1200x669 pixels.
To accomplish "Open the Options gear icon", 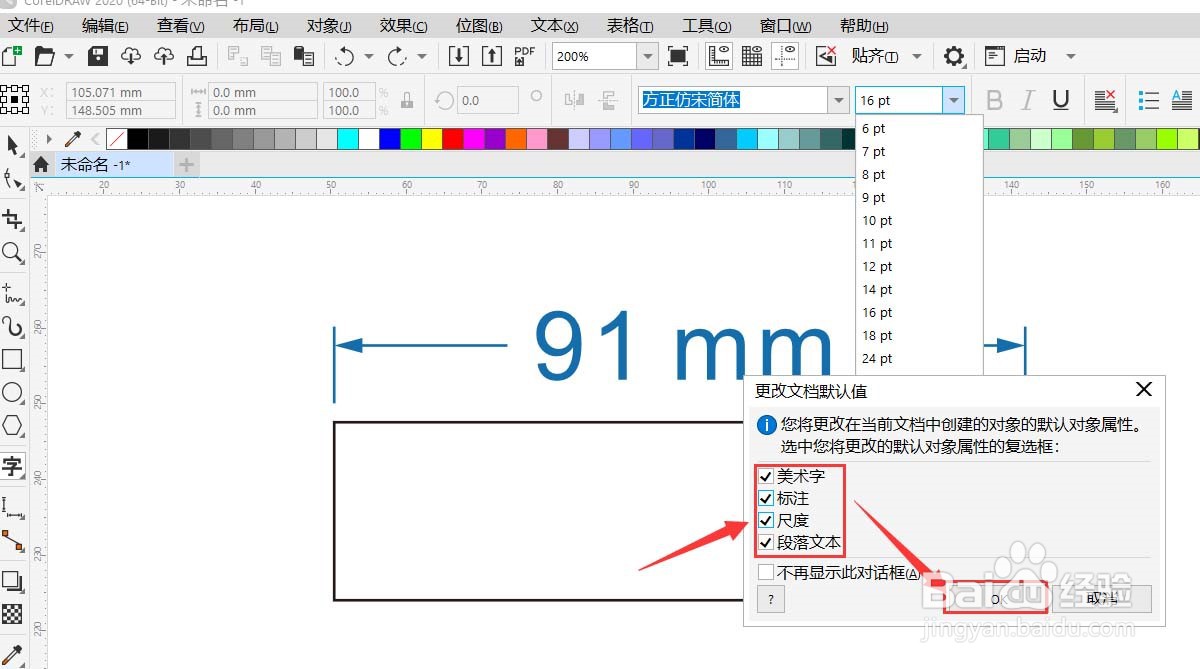I will 954,56.
